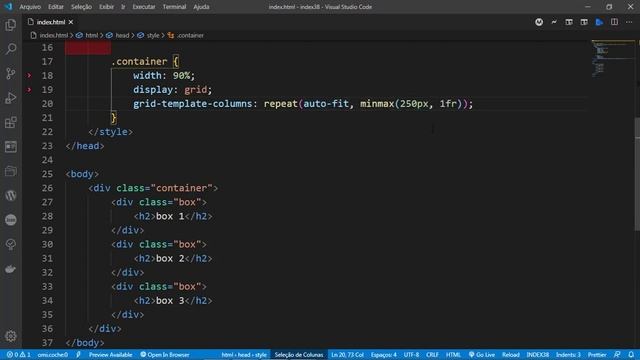Screen dimensions: 640x360
Task: Open the WordPress icon in activity bar
Action: [11, 196]
